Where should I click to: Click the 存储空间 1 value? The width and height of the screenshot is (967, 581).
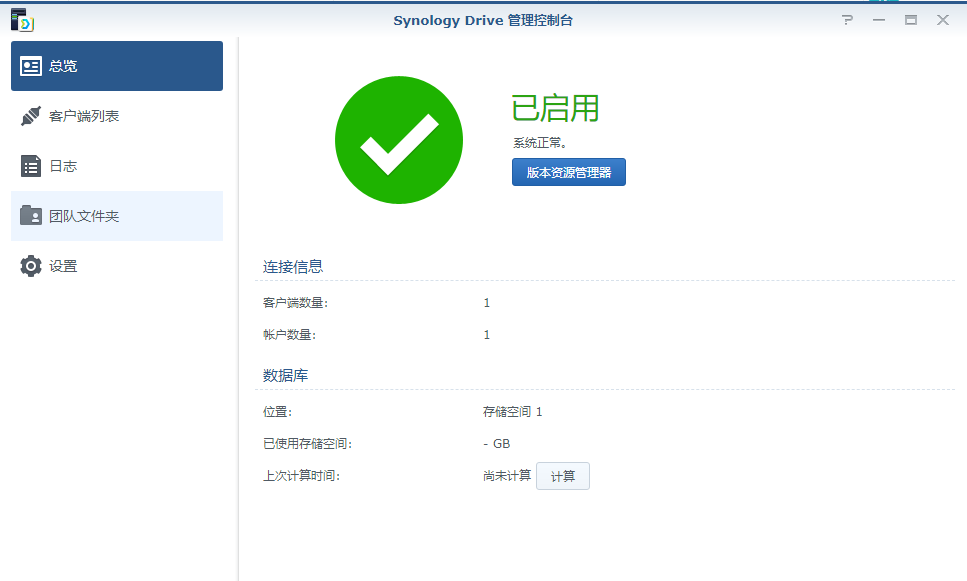[x=512, y=411]
